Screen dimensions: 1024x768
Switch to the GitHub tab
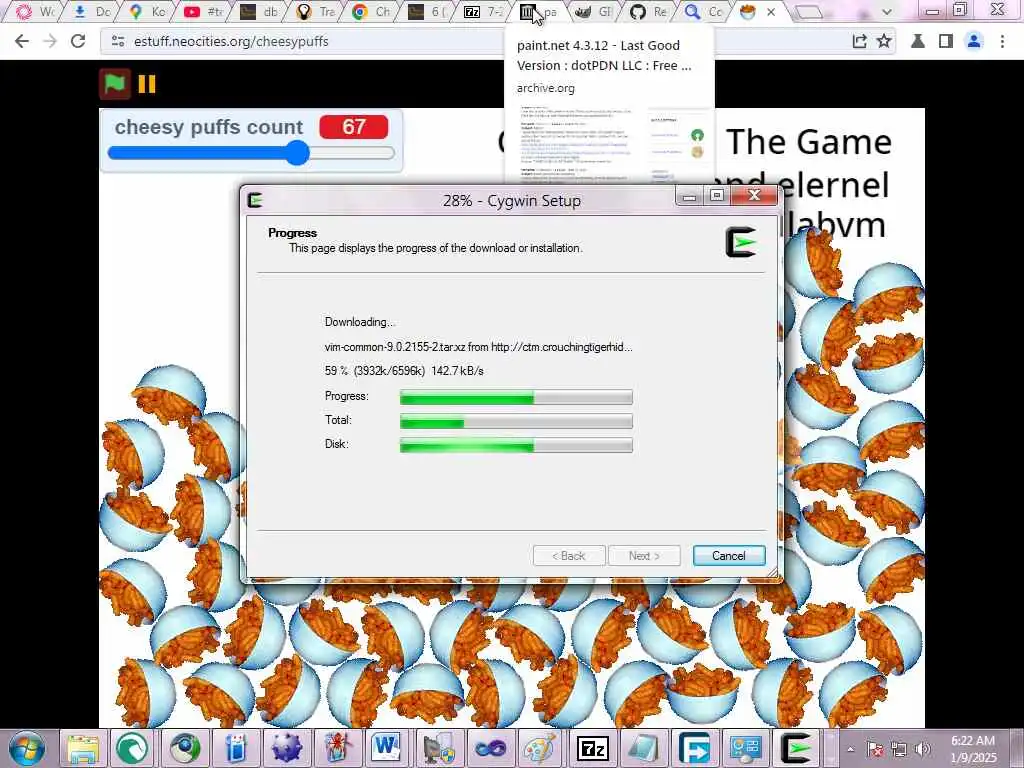pos(650,11)
